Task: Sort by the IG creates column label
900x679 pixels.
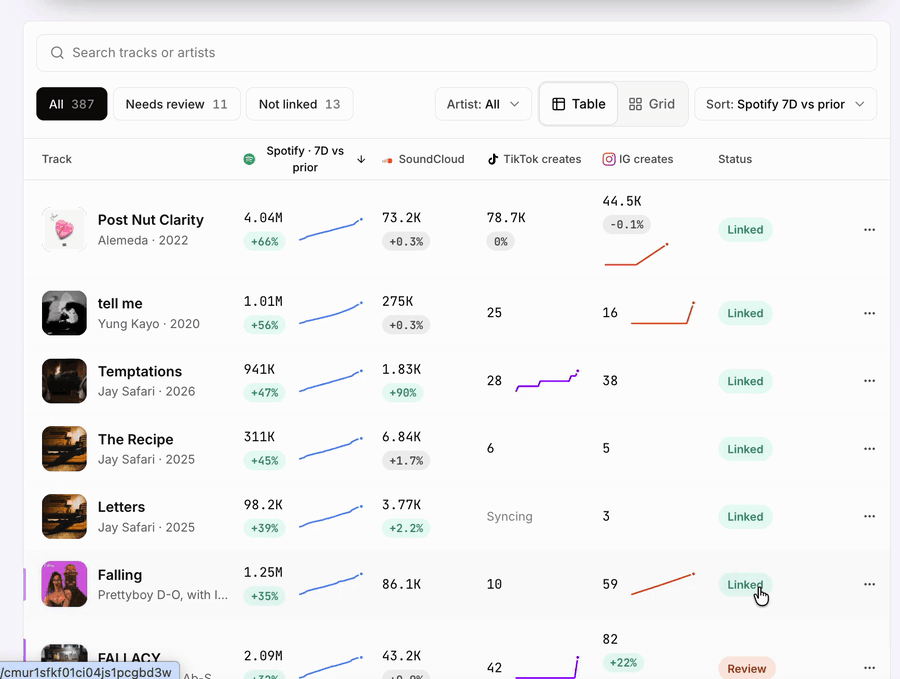Action: tap(646, 159)
